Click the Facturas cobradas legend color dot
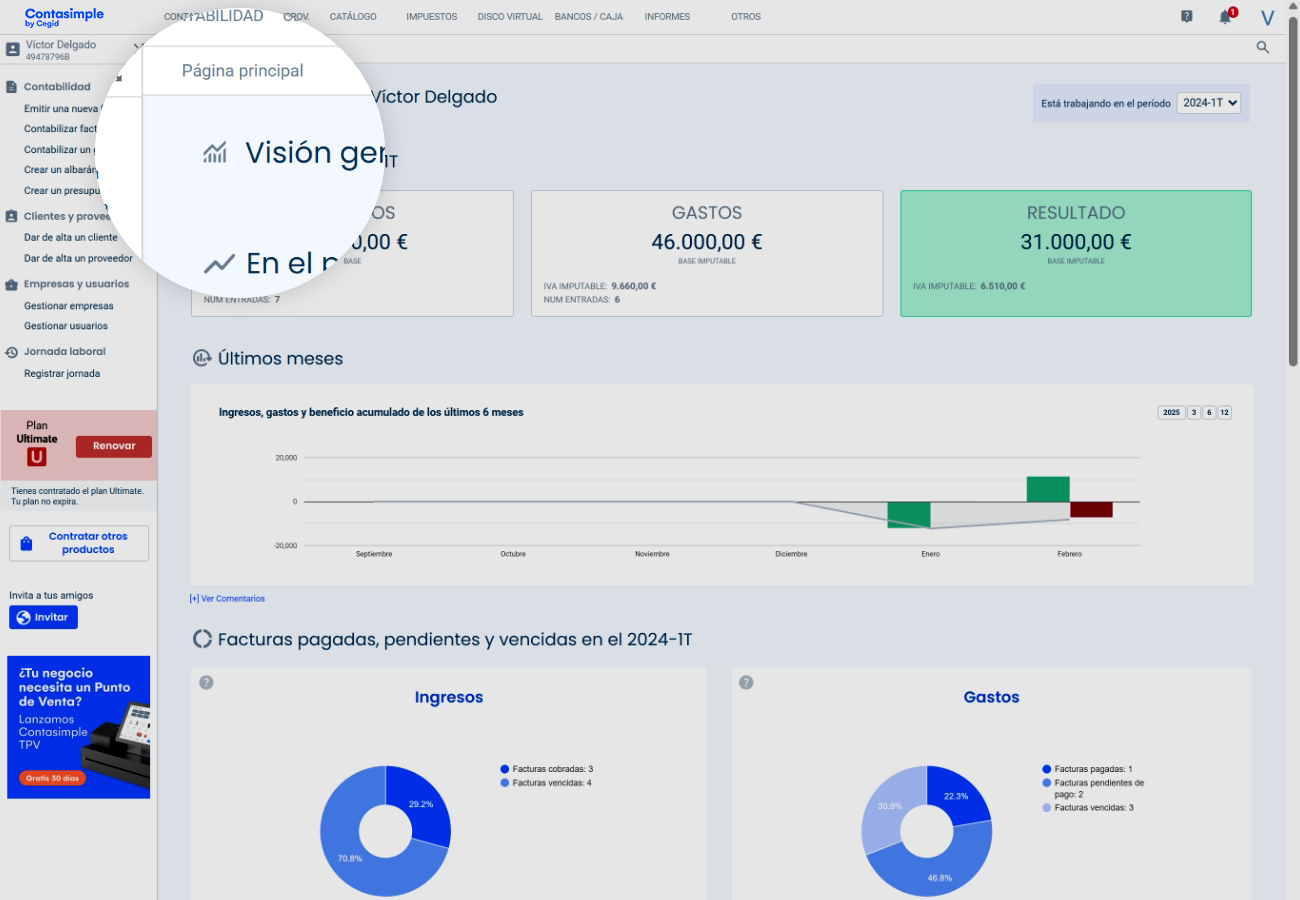 505,769
